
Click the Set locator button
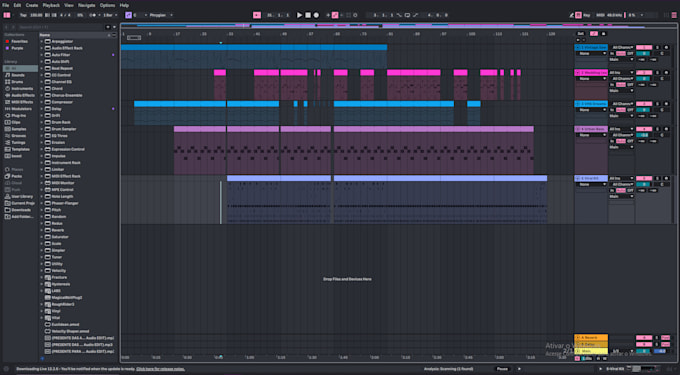click(x=580, y=33)
